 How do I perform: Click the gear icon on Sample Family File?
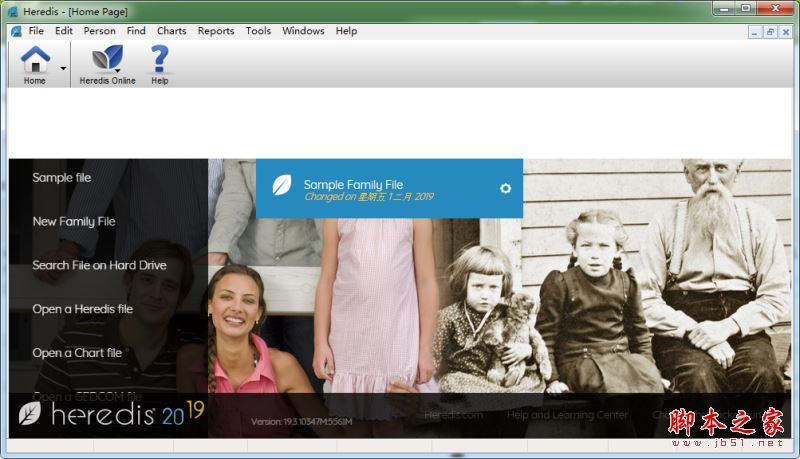click(x=505, y=188)
